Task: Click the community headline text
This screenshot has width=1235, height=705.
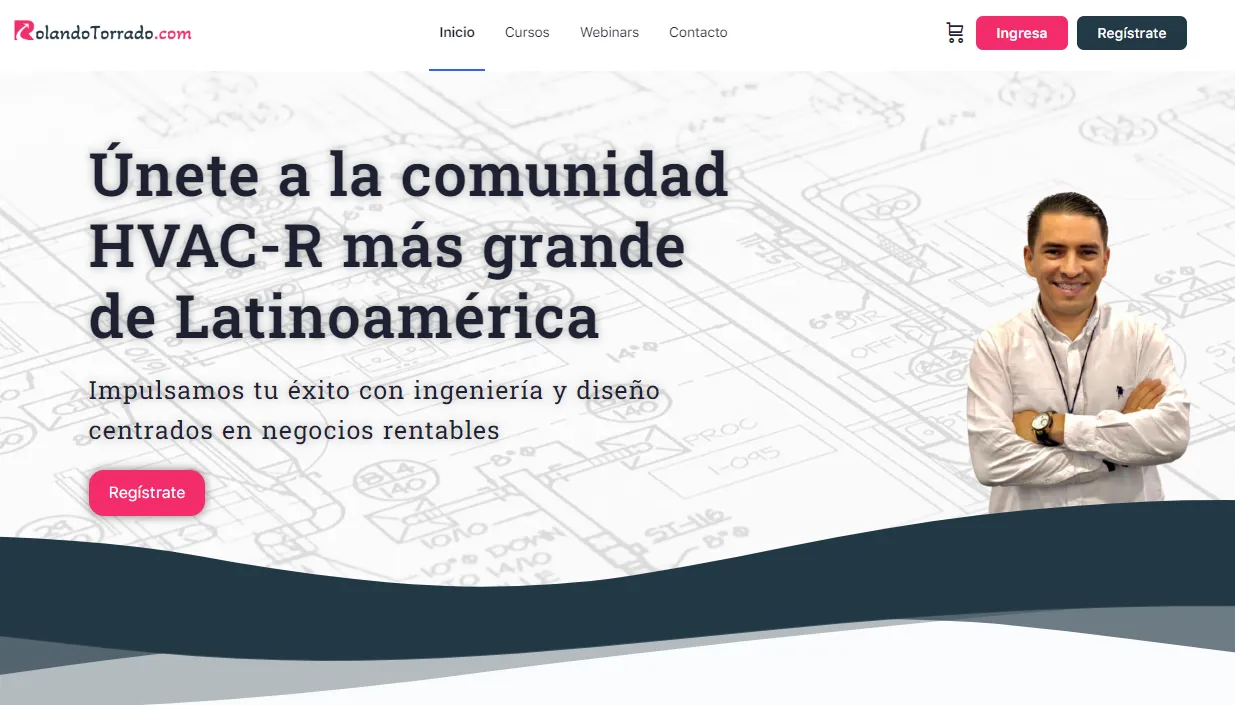Action: (408, 243)
